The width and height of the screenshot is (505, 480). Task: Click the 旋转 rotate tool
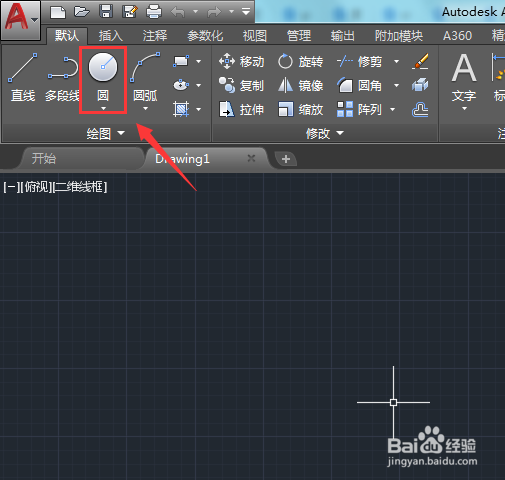click(x=300, y=62)
